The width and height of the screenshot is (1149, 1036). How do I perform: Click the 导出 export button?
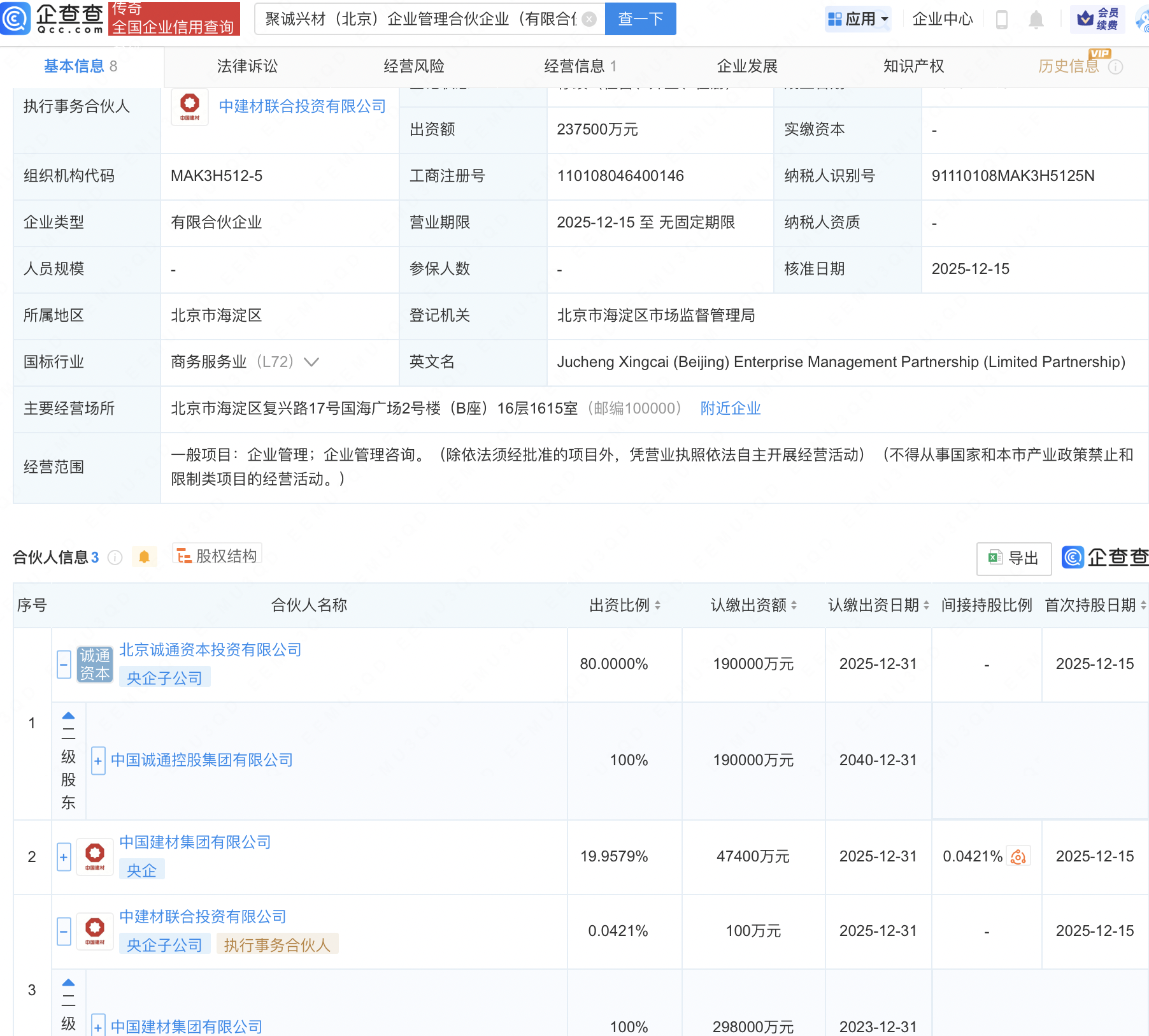click(1014, 558)
